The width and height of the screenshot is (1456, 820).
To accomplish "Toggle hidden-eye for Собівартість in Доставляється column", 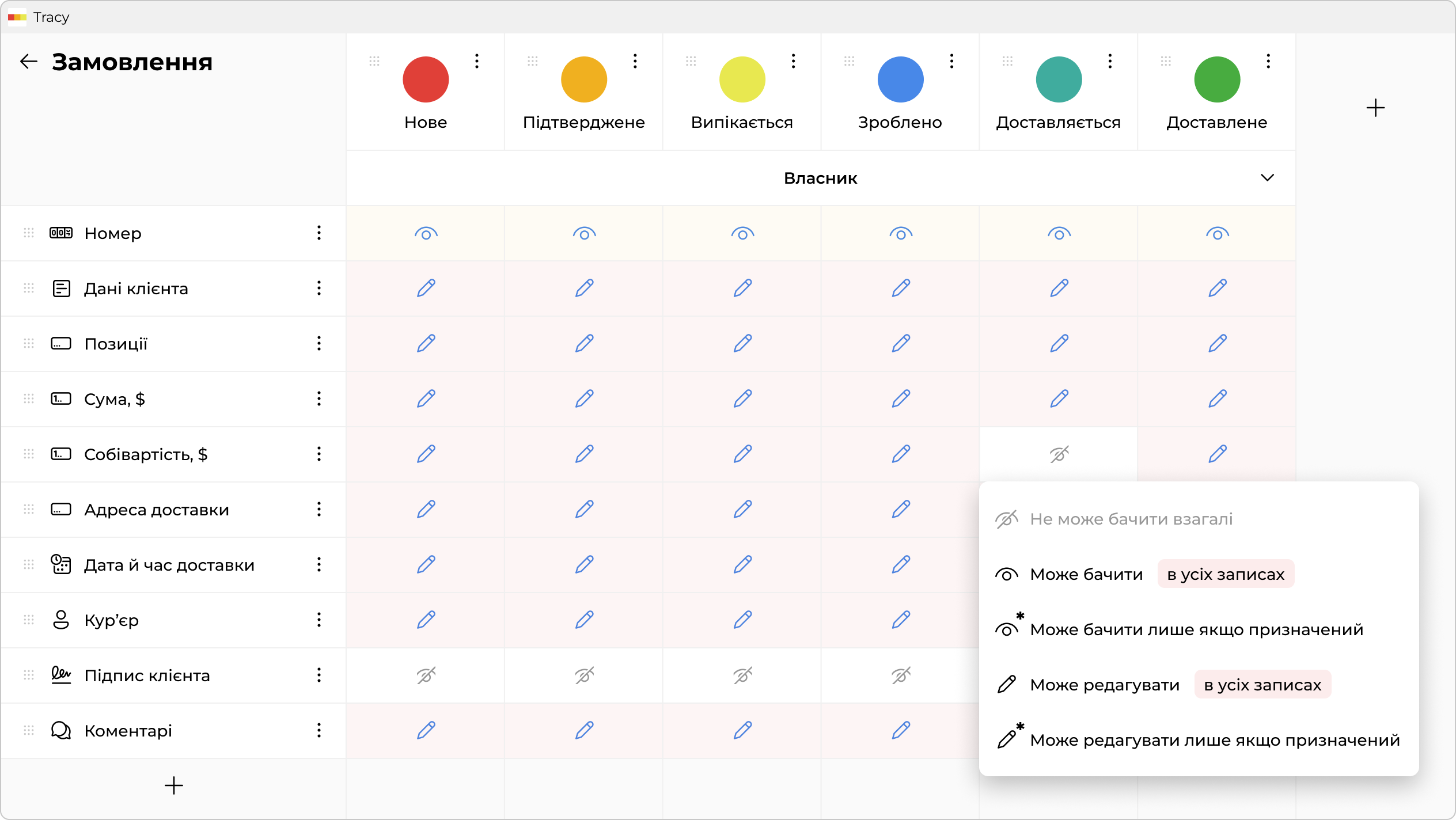I will tap(1059, 454).
